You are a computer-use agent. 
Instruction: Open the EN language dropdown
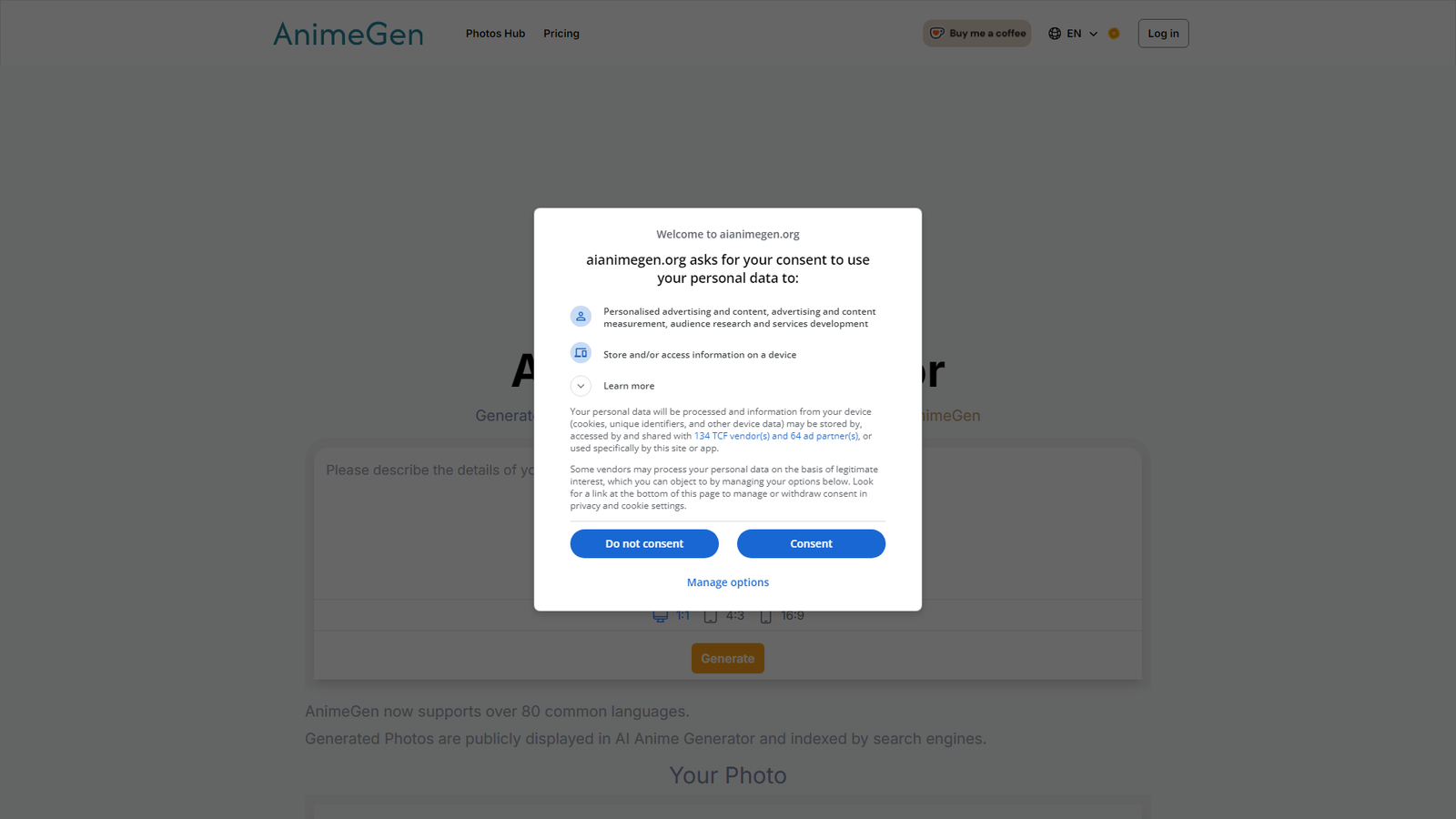pos(1073,34)
